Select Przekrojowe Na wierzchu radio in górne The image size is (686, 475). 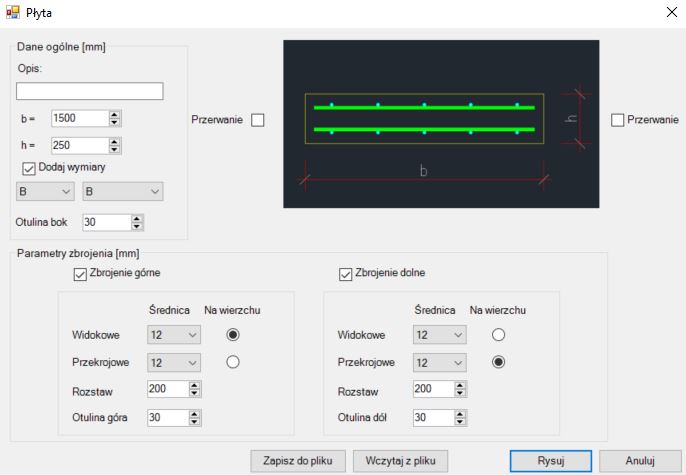point(233,362)
